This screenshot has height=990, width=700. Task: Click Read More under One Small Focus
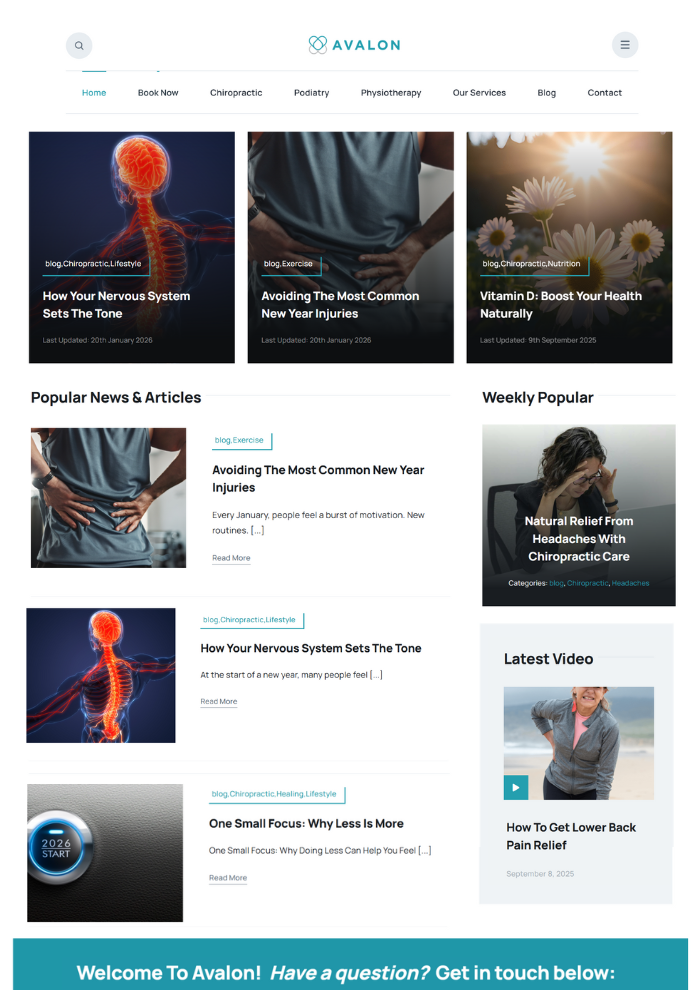228,878
